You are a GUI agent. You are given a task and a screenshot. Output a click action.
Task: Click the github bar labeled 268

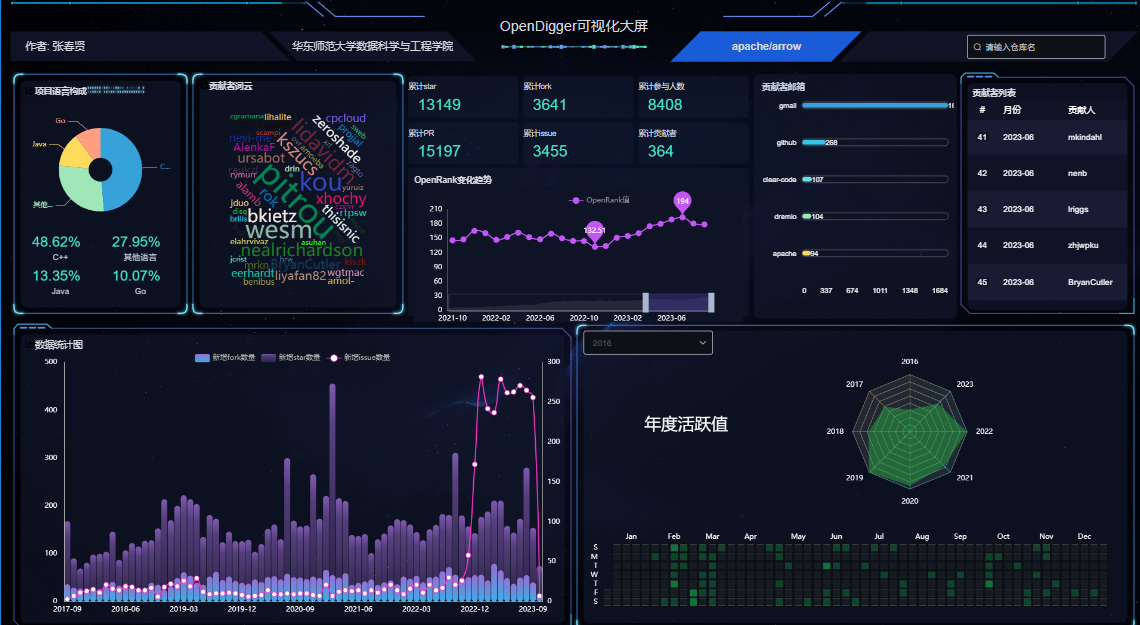tap(814, 142)
